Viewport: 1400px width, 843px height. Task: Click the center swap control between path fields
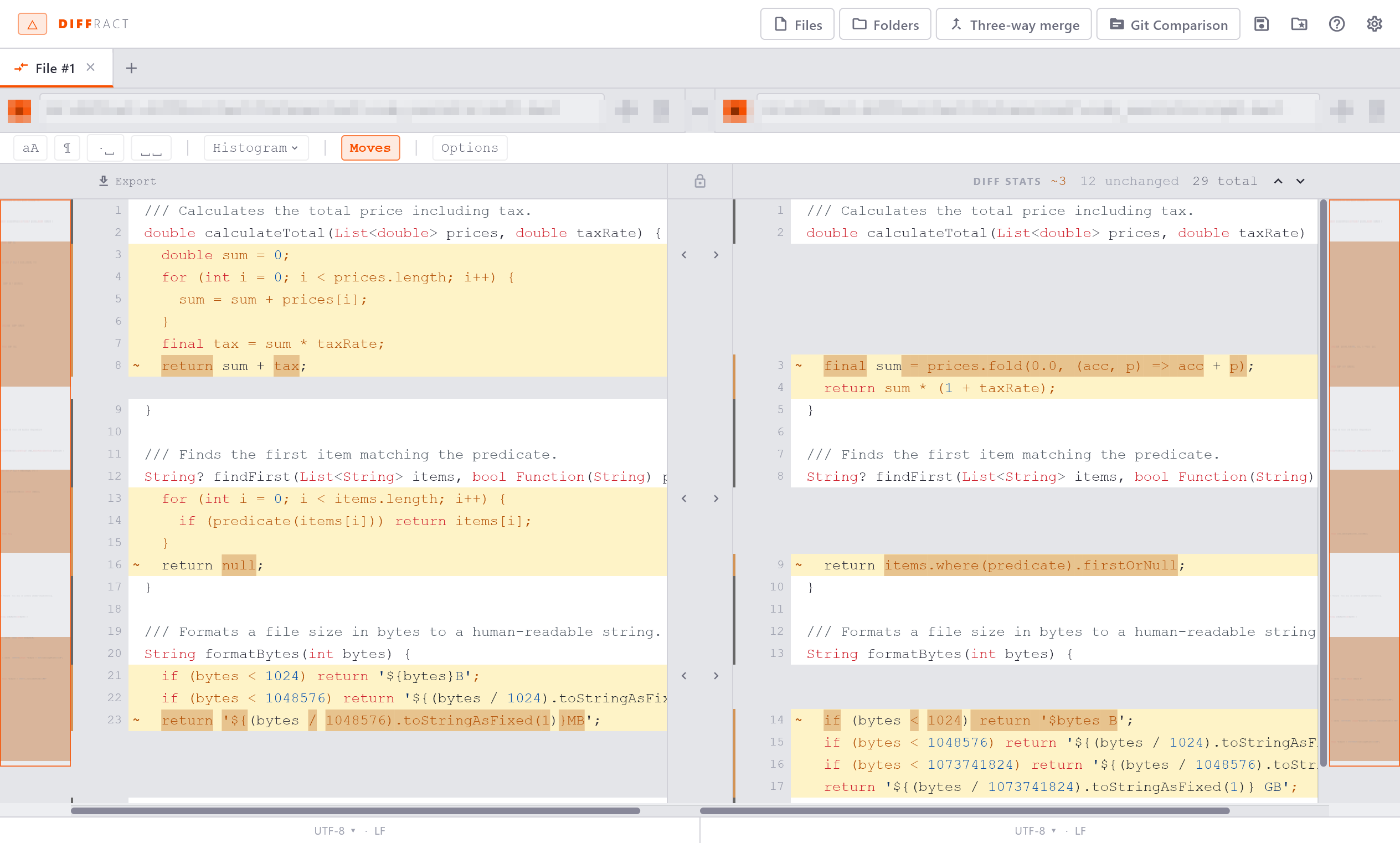tap(699, 110)
